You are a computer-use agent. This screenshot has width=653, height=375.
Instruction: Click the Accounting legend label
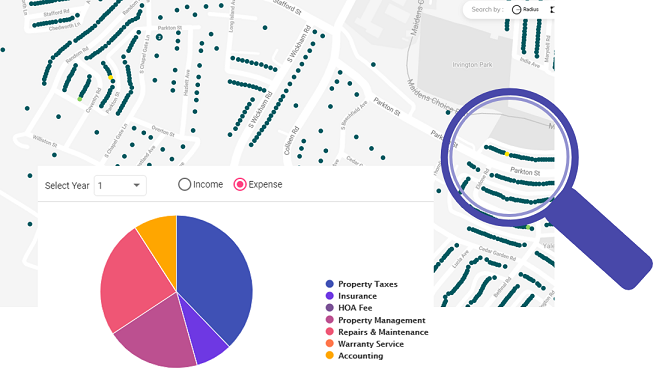tap(361, 356)
